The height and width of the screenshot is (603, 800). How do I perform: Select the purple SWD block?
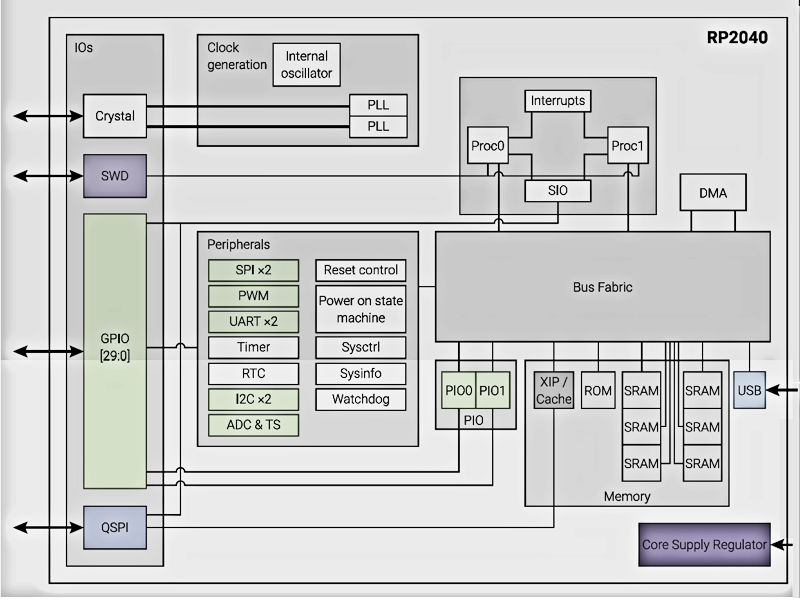(115, 177)
